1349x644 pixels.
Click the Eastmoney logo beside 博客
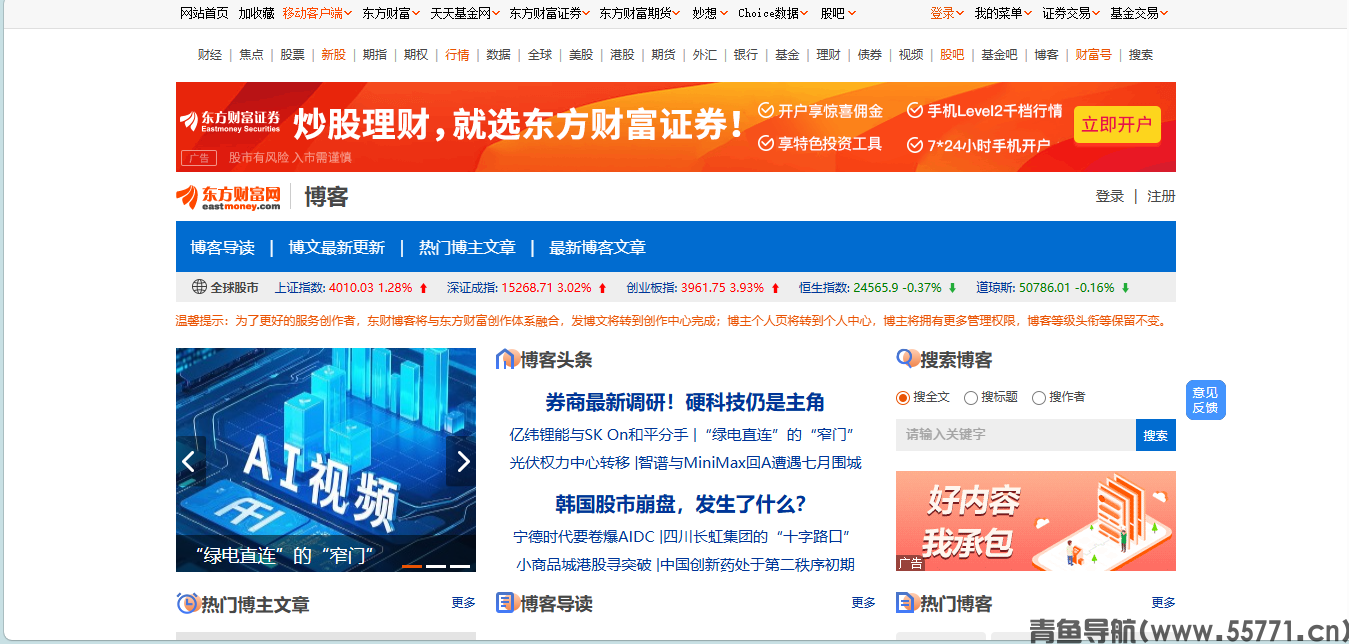pos(228,197)
